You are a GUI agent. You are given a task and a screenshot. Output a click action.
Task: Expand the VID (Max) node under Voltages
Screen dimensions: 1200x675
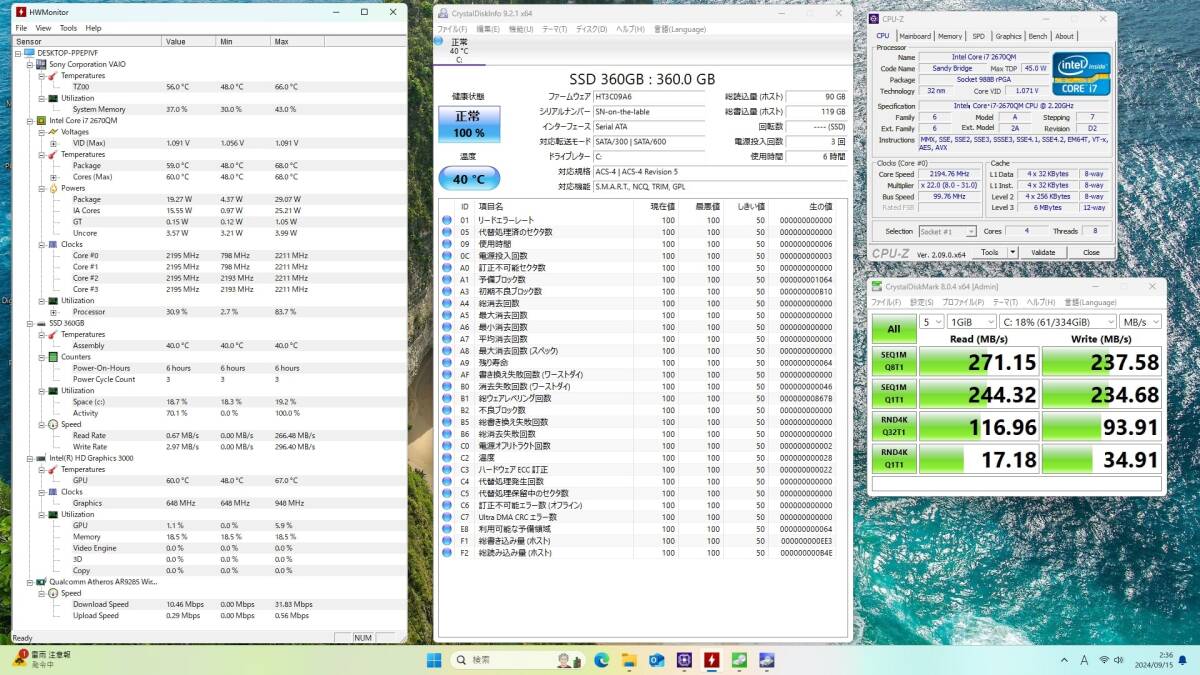pyautogui.click(x=53, y=143)
